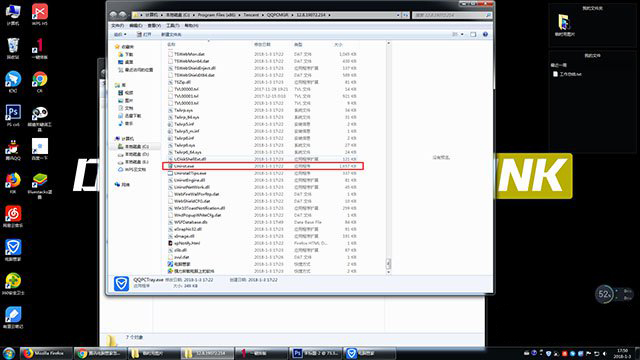Refresh the Explorer address bar
Viewport: 640px width, 360px height.
tap(406, 15)
